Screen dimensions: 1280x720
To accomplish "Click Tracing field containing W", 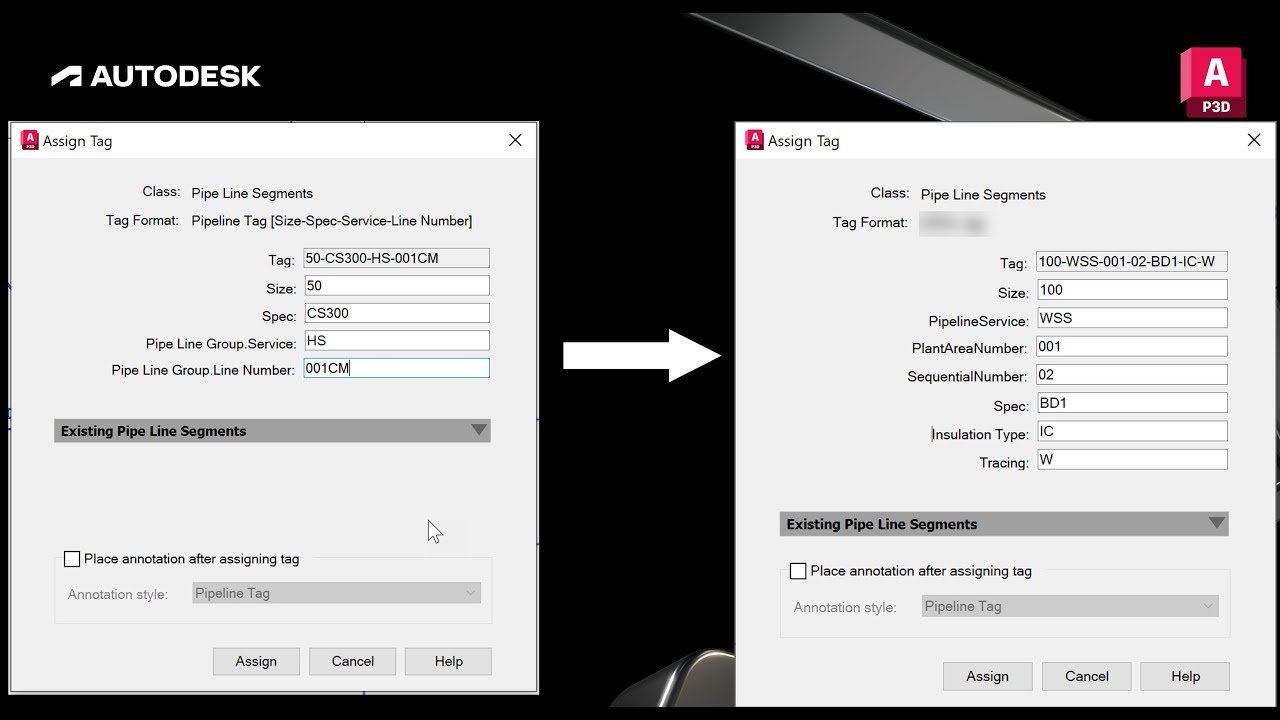I will click(x=1132, y=460).
